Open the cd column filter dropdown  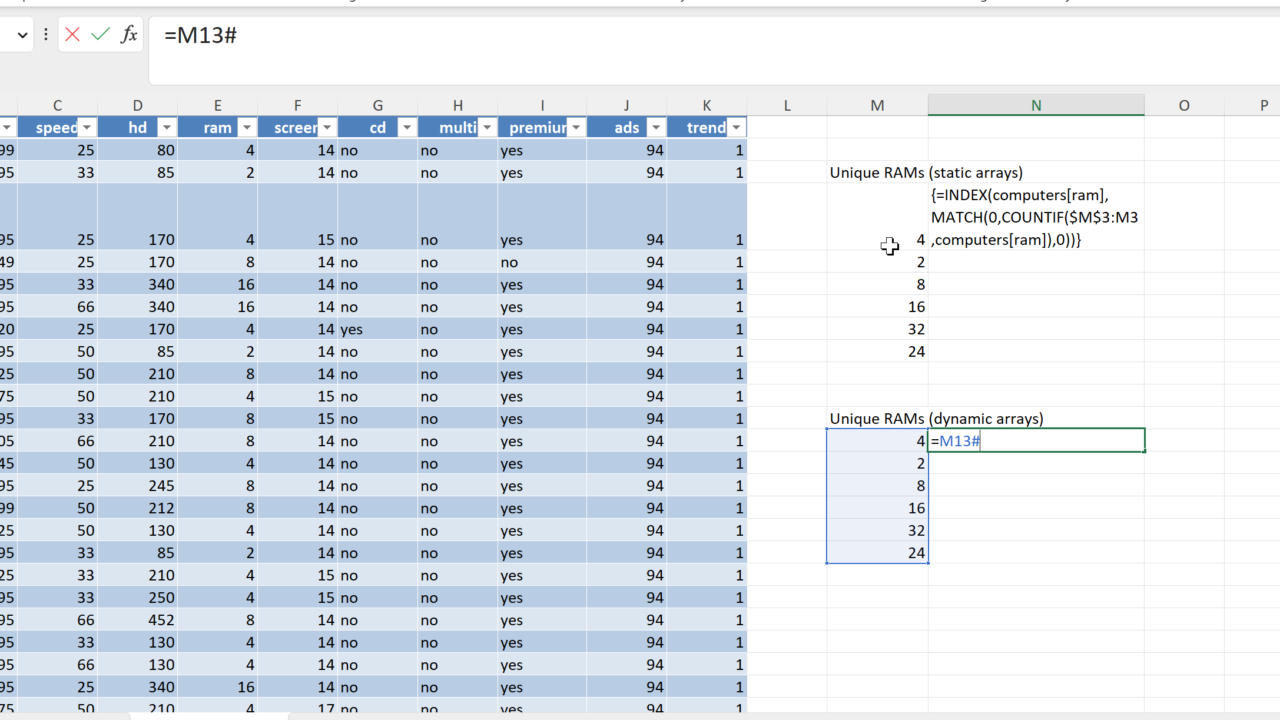(407, 128)
